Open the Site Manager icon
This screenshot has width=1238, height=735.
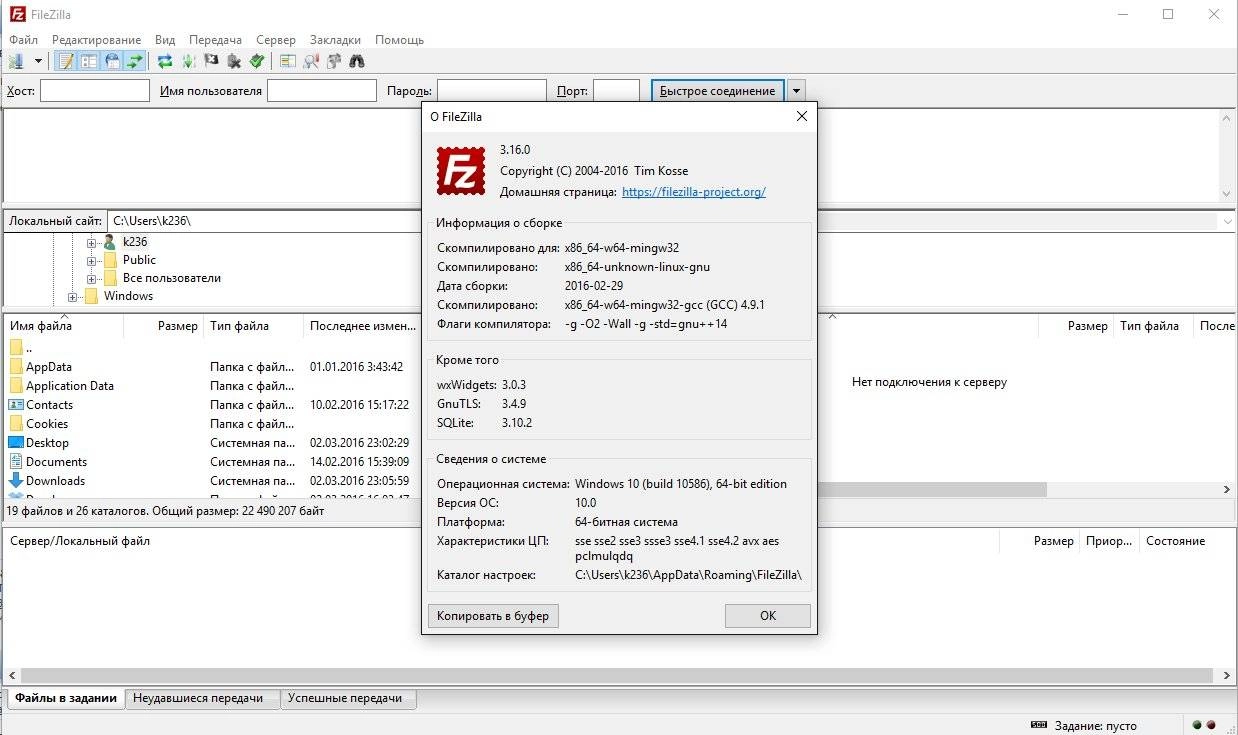click(x=17, y=61)
